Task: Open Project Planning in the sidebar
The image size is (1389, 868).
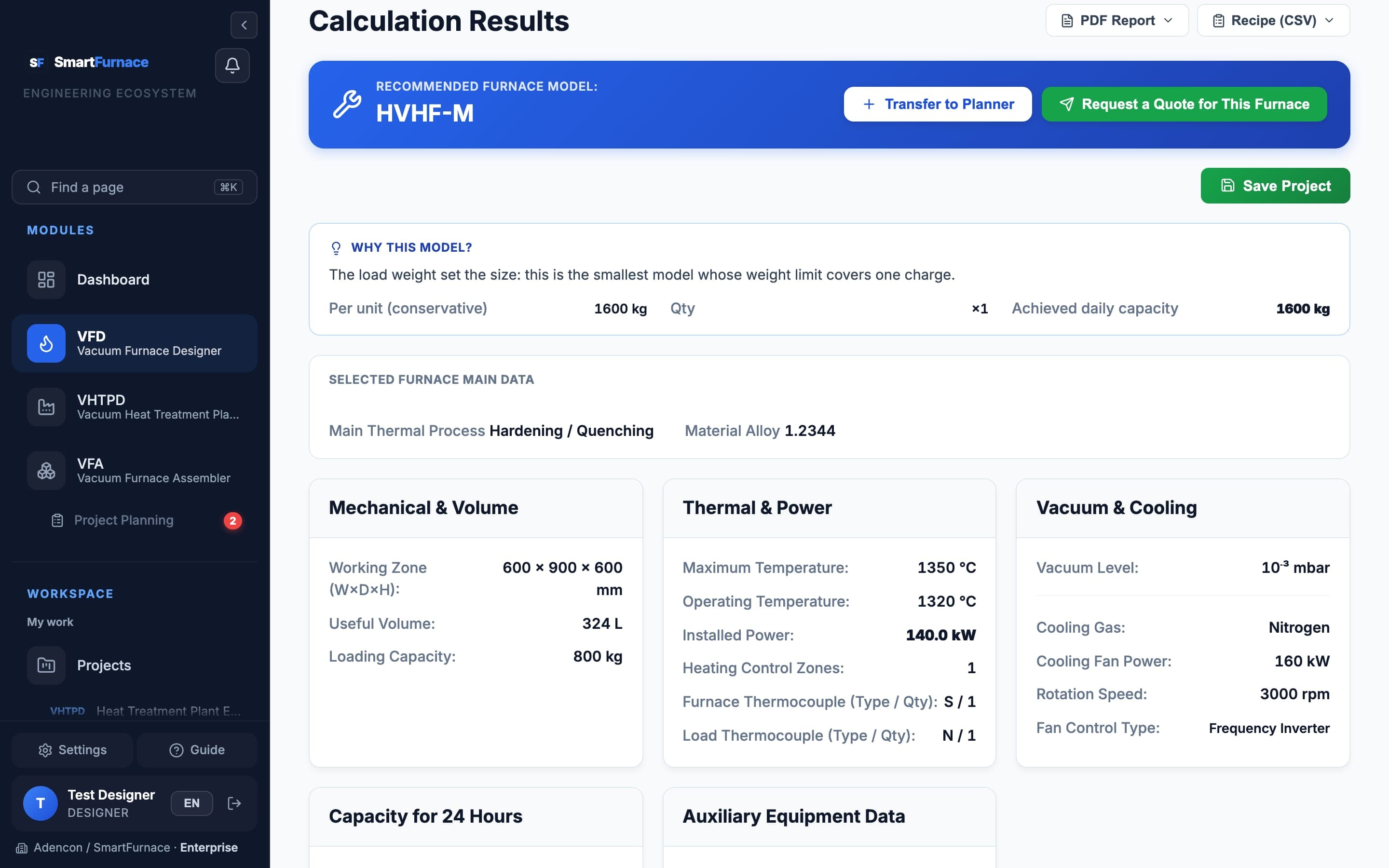Action: [x=134, y=520]
